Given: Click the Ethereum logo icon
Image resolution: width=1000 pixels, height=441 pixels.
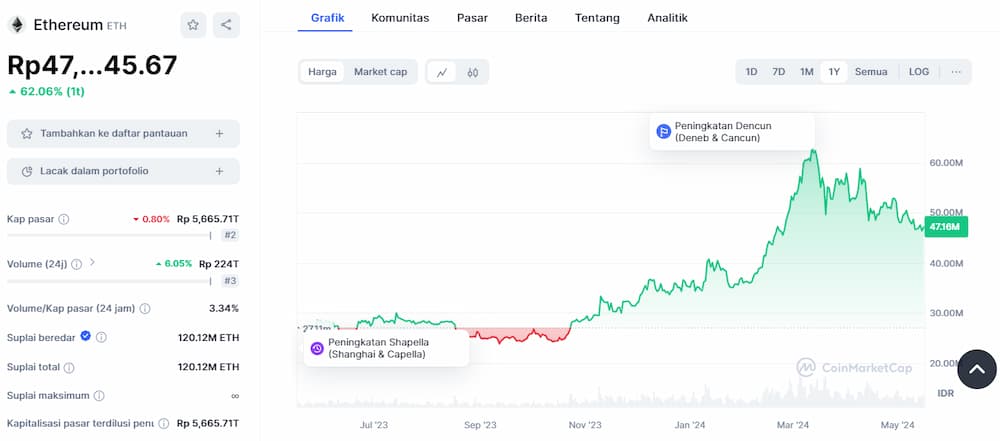Looking at the screenshot, I should (16, 25).
